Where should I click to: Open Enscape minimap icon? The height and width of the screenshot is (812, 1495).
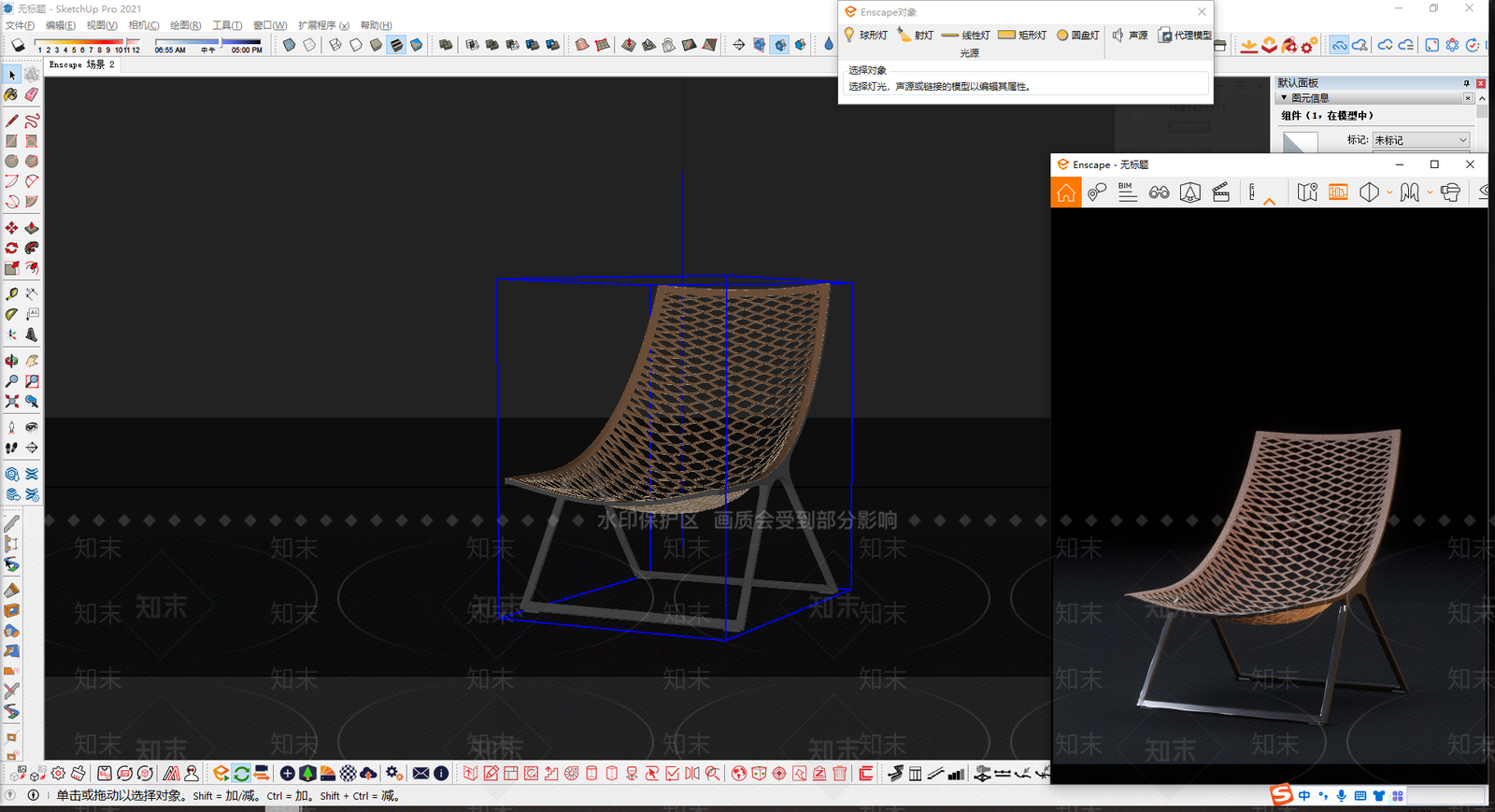point(1307,192)
